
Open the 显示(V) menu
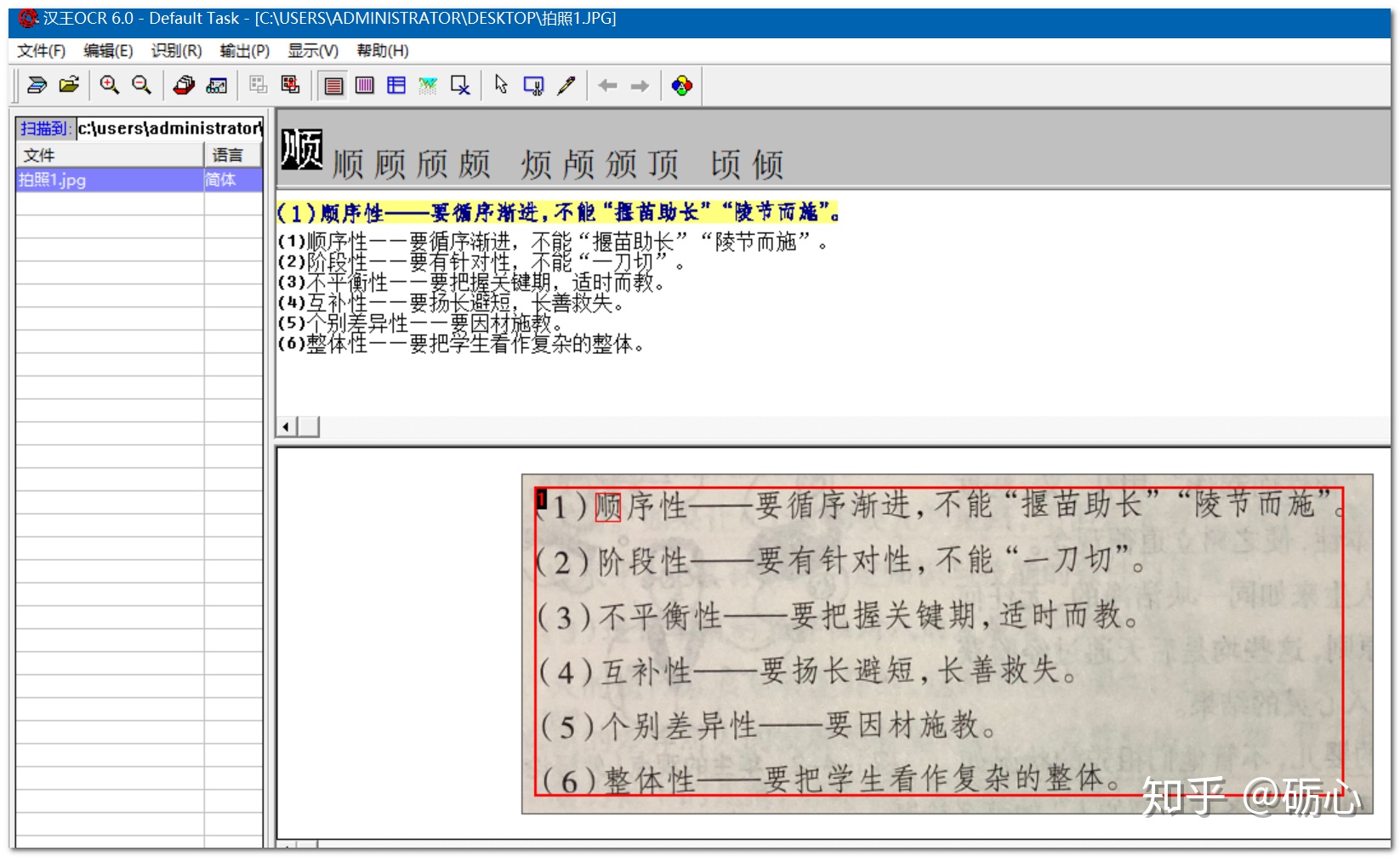pos(313,51)
